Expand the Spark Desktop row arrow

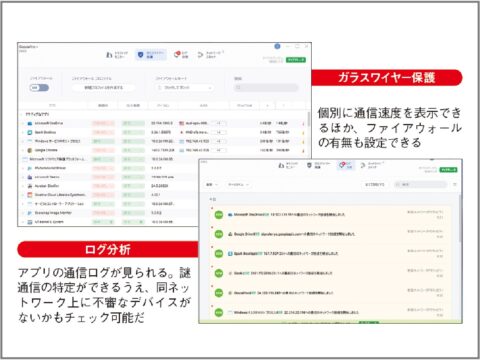(x=23, y=132)
